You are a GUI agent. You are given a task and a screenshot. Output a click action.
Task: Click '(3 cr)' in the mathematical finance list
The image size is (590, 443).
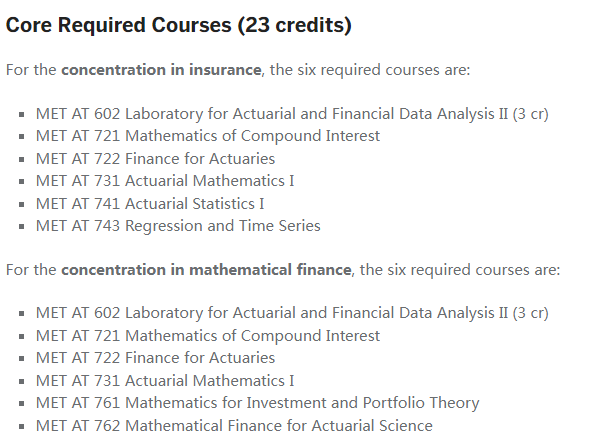click(x=531, y=313)
